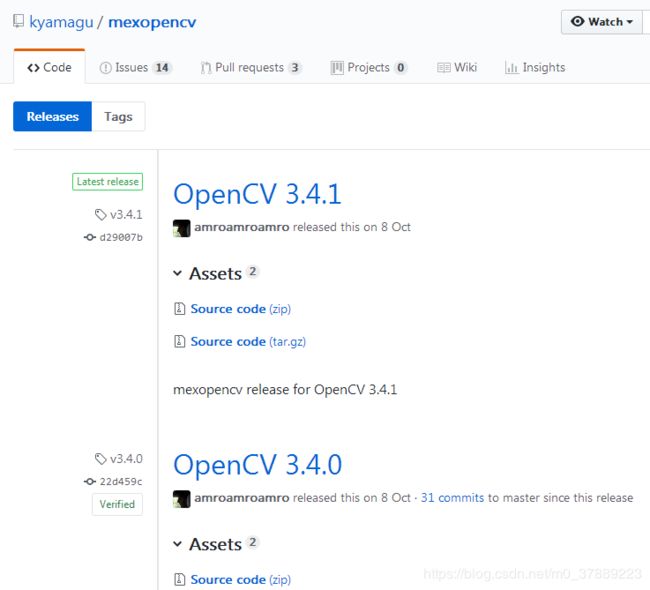Click text 'mexopencv release for OpenCV 3.4.1'

click(285, 390)
